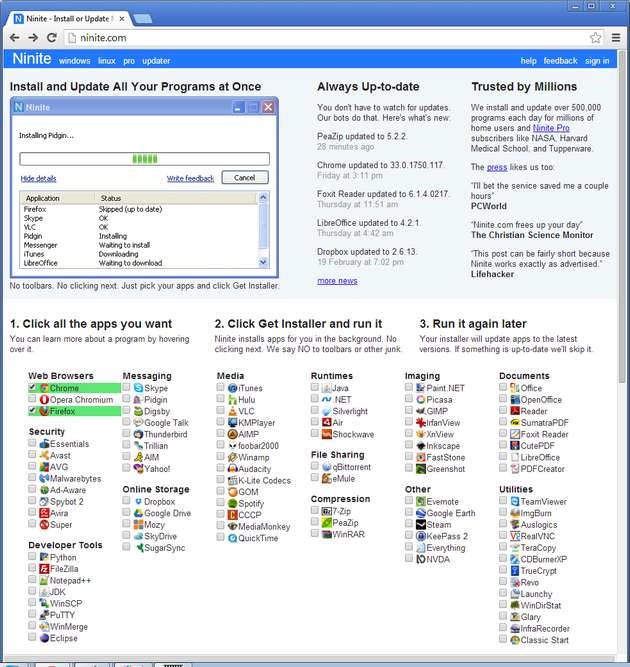The width and height of the screenshot is (630, 667).
Task: Click the 7-Zip icon
Action: pos(326,511)
